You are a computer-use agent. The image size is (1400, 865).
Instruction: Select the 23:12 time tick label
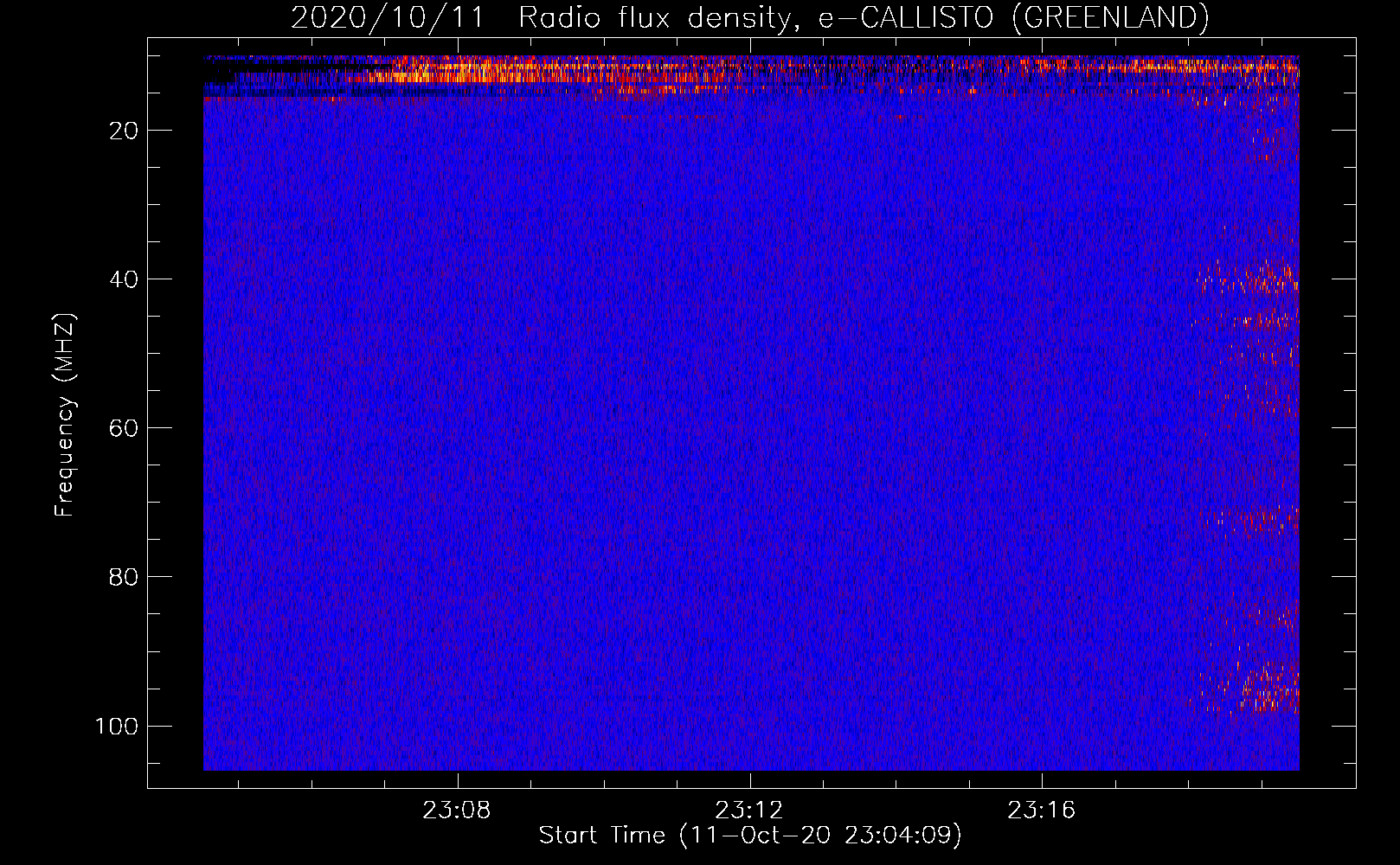[x=749, y=810]
